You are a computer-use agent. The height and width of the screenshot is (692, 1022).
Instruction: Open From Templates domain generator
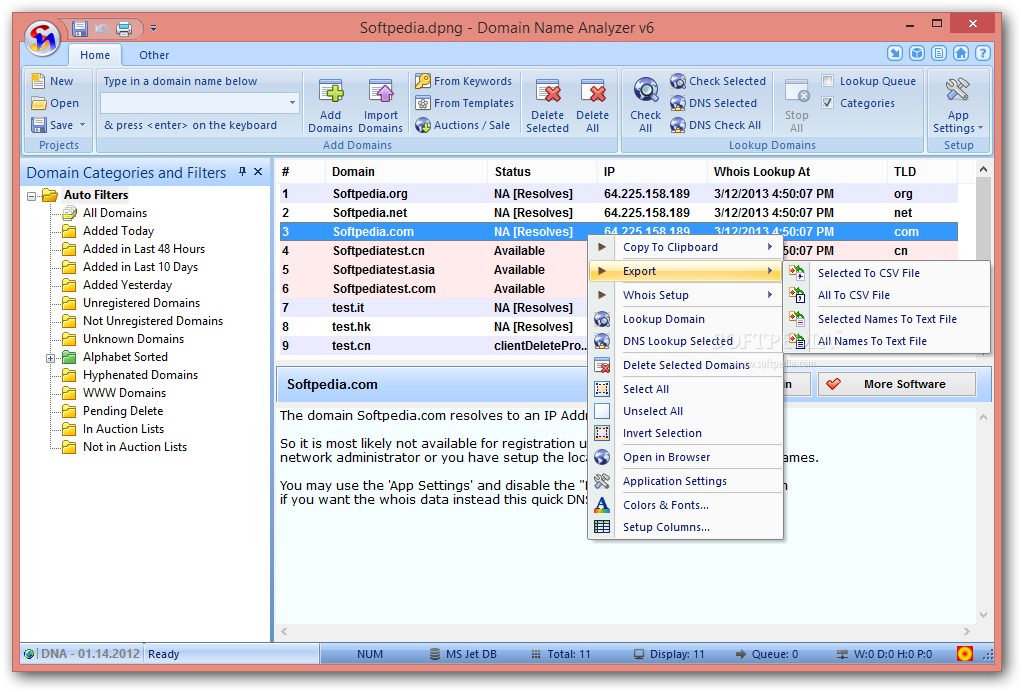point(465,103)
